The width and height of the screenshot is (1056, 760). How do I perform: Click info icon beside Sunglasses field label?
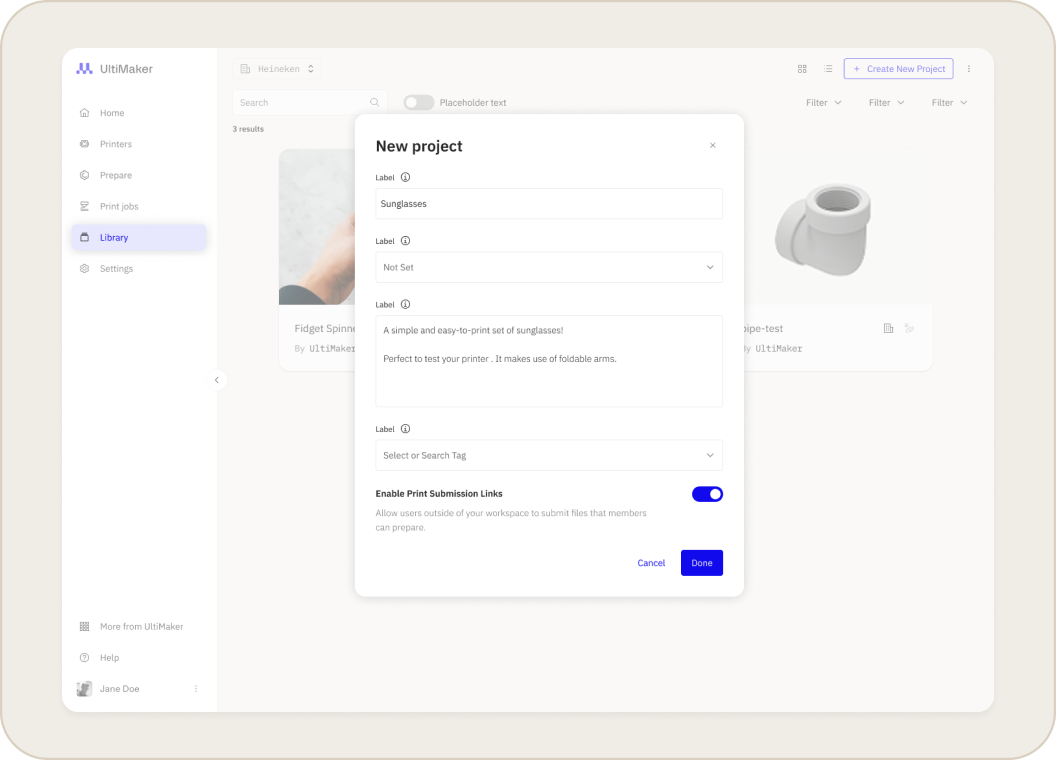pyautogui.click(x=405, y=177)
